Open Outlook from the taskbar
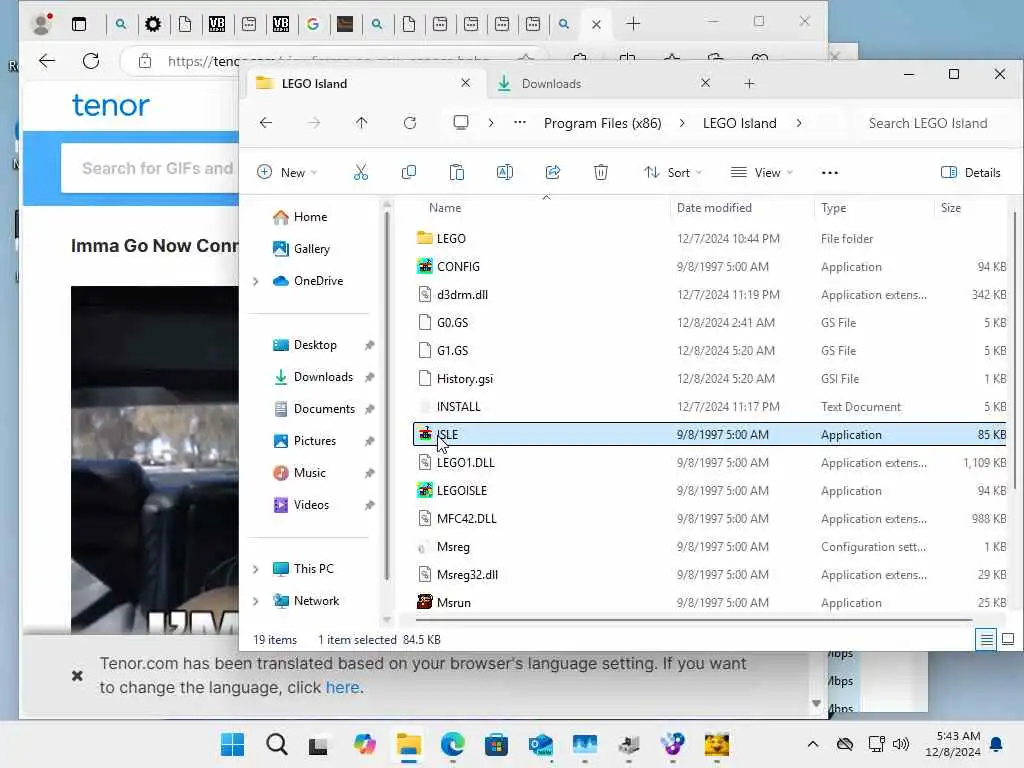Image resolution: width=1024 pixels, height=768 pixels. [x=541, y=744]
